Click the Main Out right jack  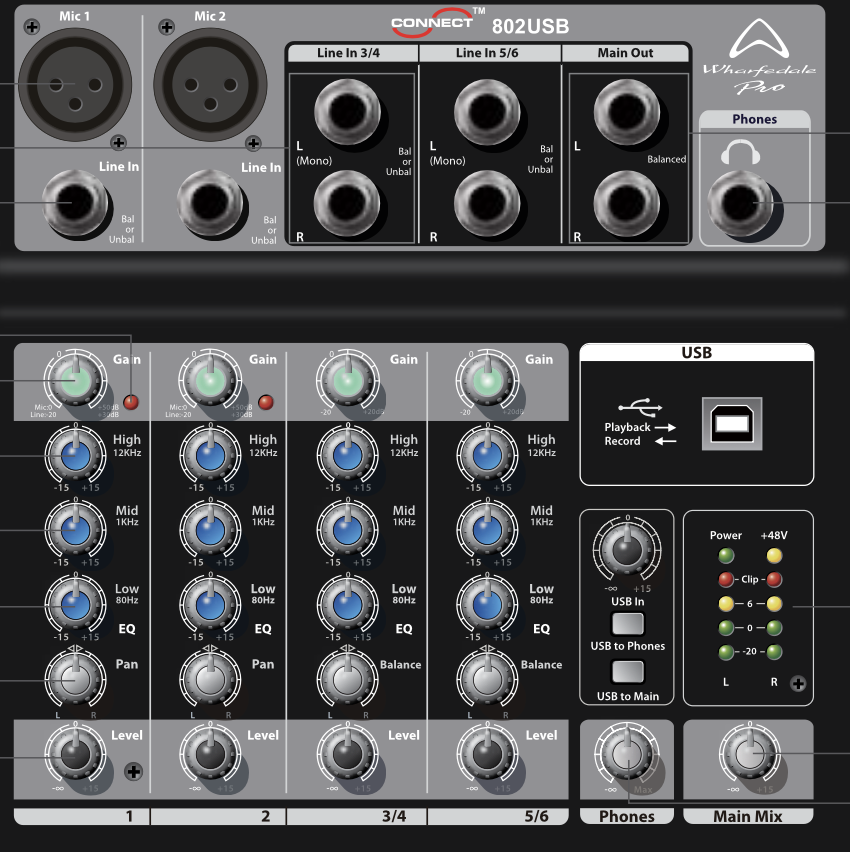[625, 203]
